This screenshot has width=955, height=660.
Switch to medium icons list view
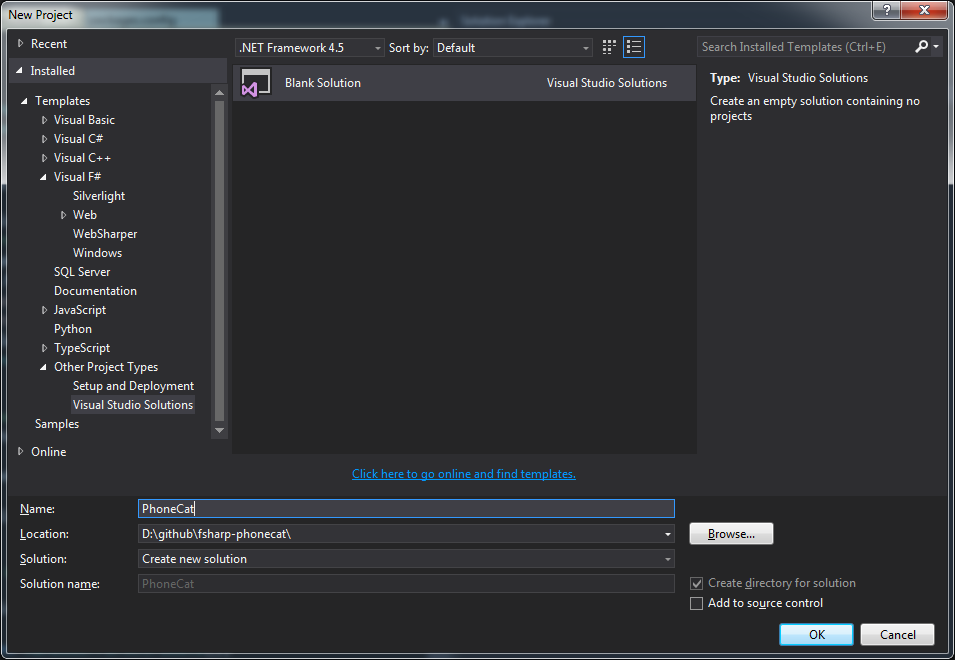[x=633, y=47]
